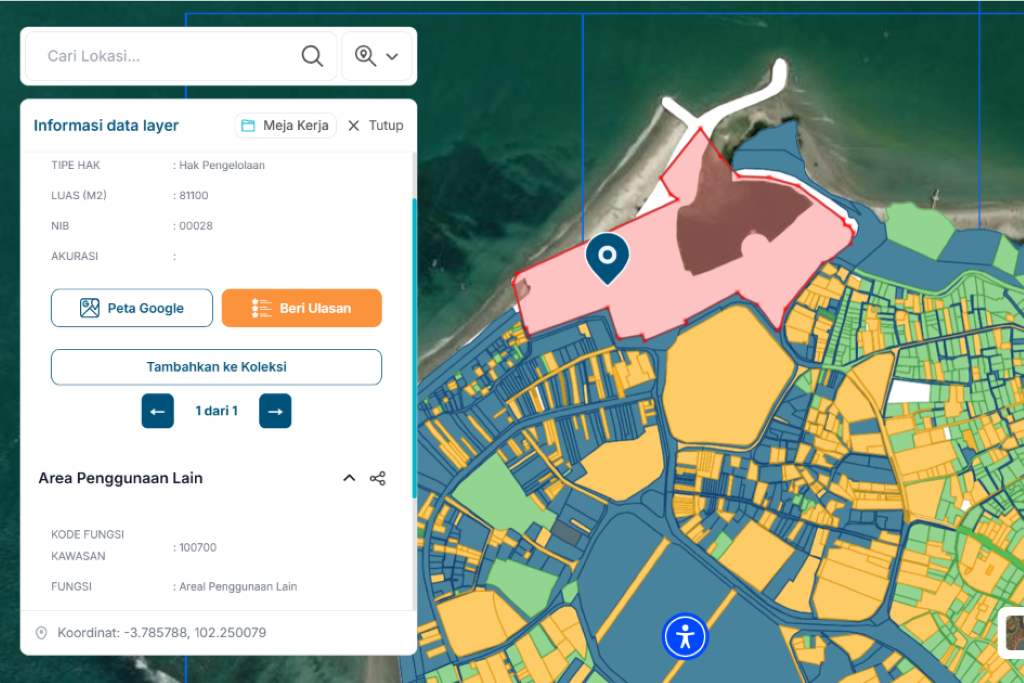This screenshot has width=1024, height=683.
Task: Select the Kode Fungsi value 100700
Action: pos(198,547)
